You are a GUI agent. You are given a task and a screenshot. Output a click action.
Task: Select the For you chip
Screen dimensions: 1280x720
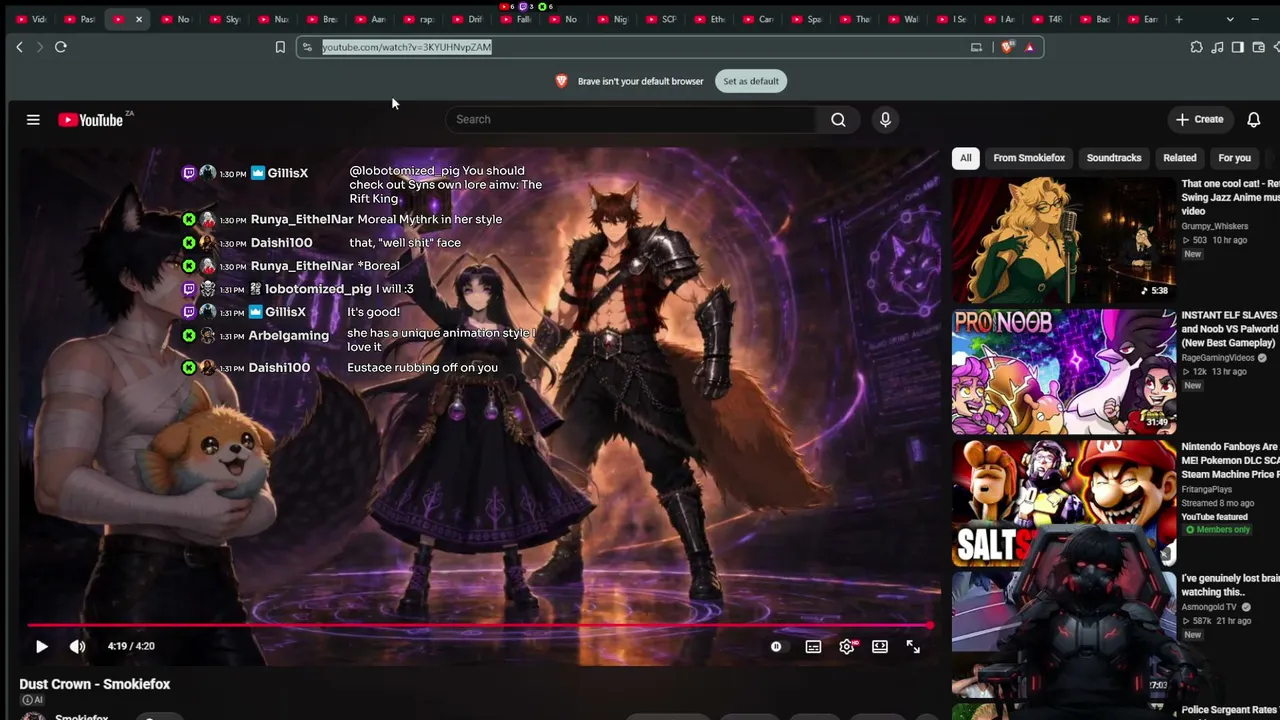1234,158
